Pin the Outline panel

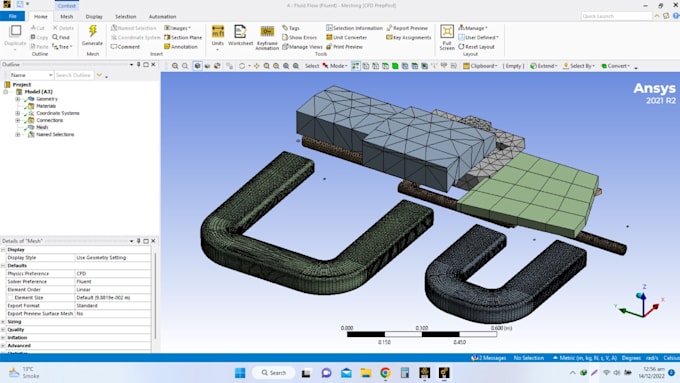(139, 65)
